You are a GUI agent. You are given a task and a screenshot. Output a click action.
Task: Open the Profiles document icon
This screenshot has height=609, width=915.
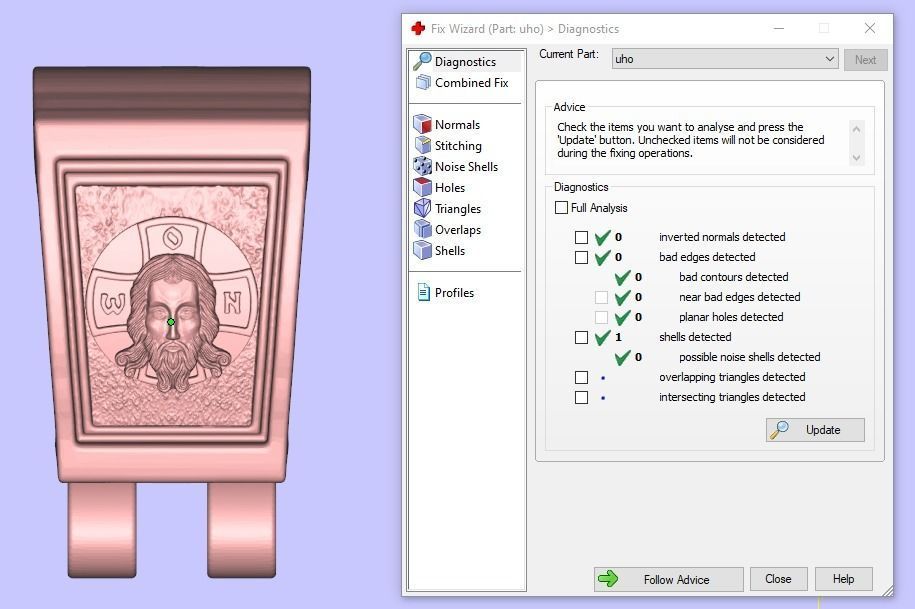pyautogui.click(x=424, y=292)
